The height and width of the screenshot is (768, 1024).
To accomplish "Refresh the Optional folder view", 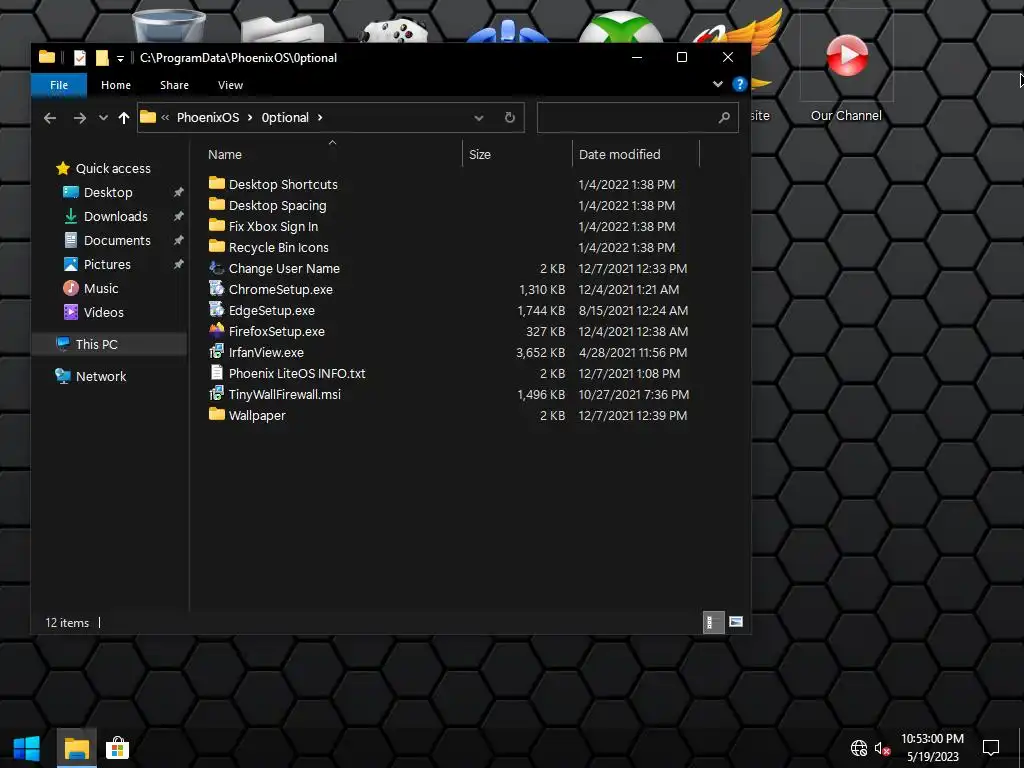I will 509,118.
